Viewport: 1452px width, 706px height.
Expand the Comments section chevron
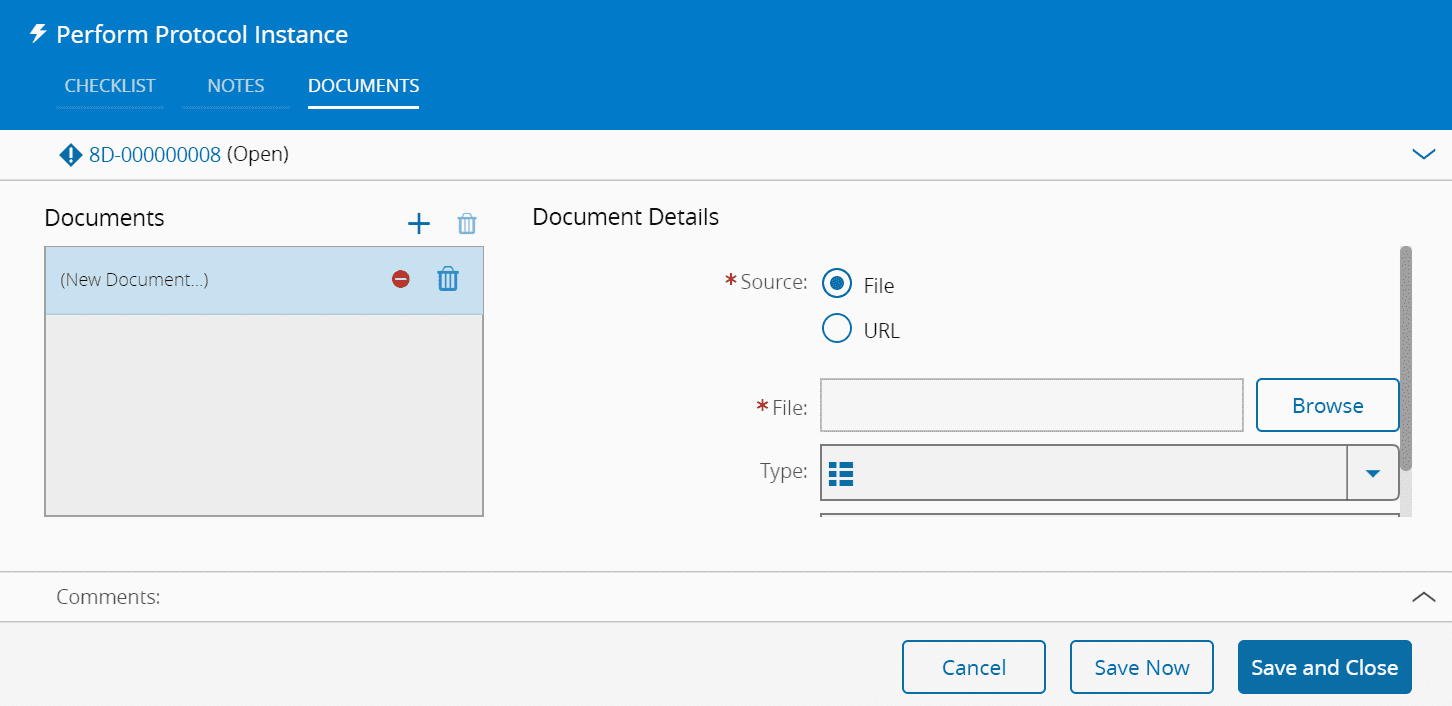click(1422, 597)
